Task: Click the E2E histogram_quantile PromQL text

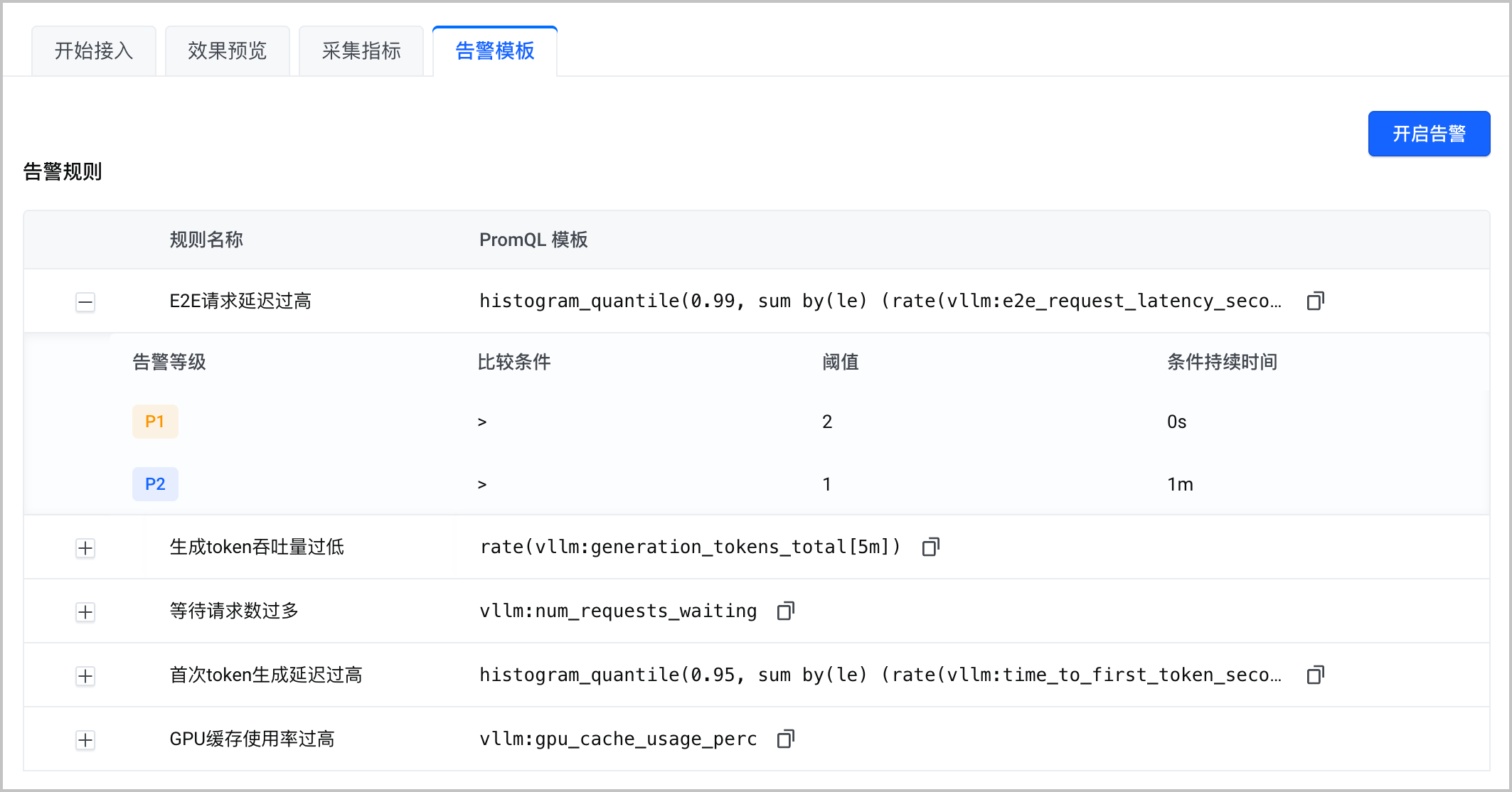Action: (x=880, y=301)
